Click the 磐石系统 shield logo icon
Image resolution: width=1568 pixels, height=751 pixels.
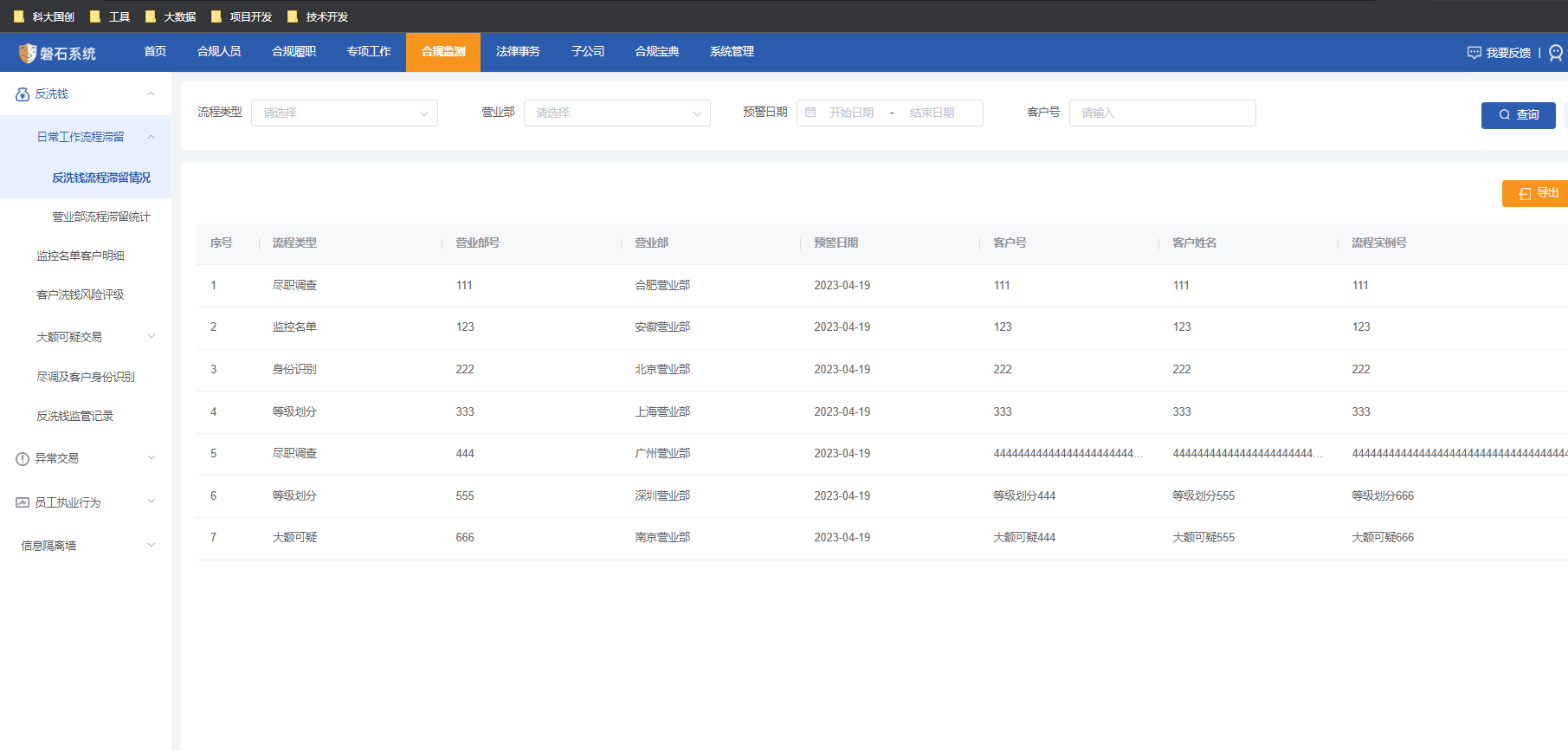coord(28,54)
